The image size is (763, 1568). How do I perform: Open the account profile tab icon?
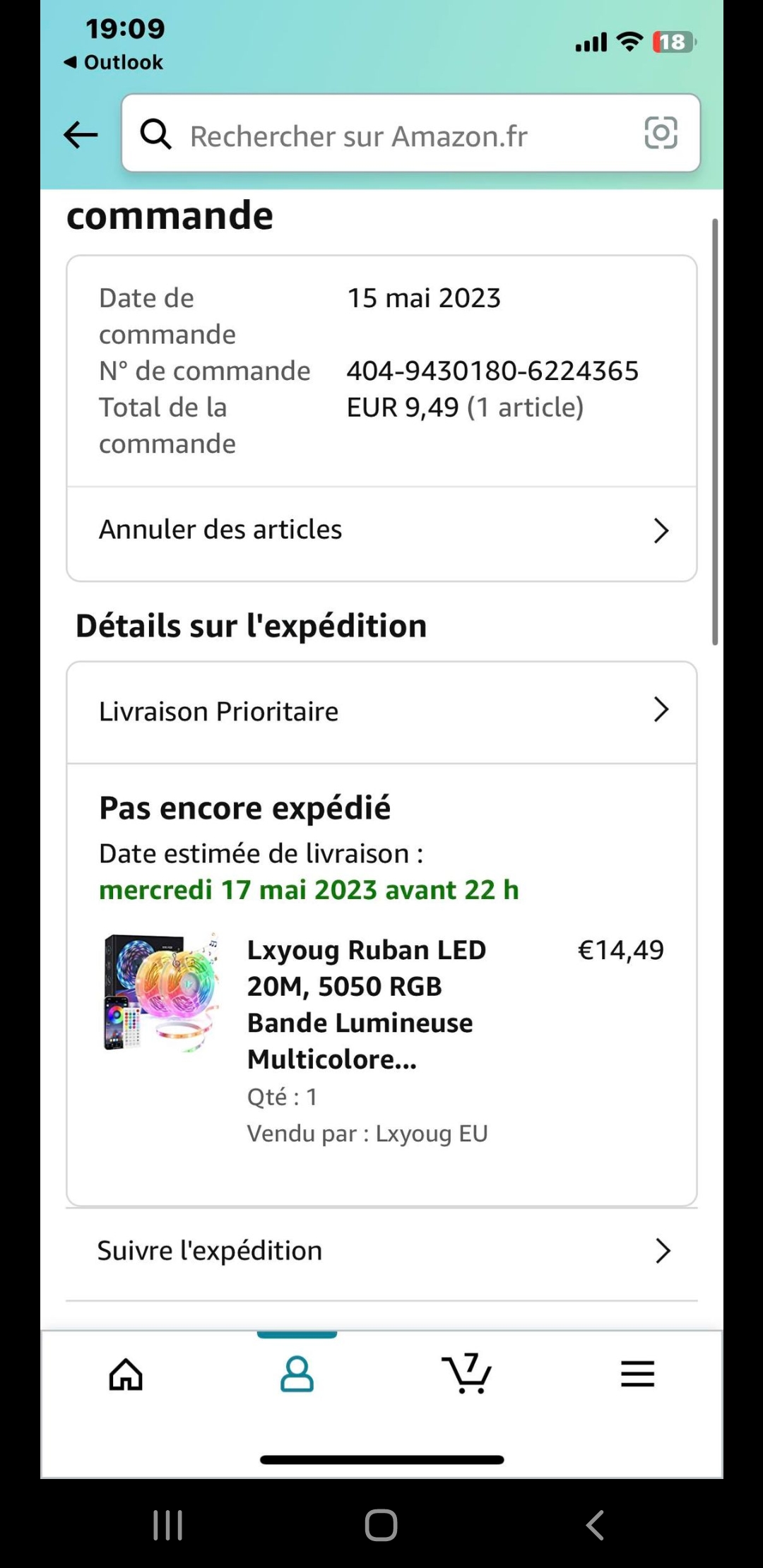click(297, 1374)
